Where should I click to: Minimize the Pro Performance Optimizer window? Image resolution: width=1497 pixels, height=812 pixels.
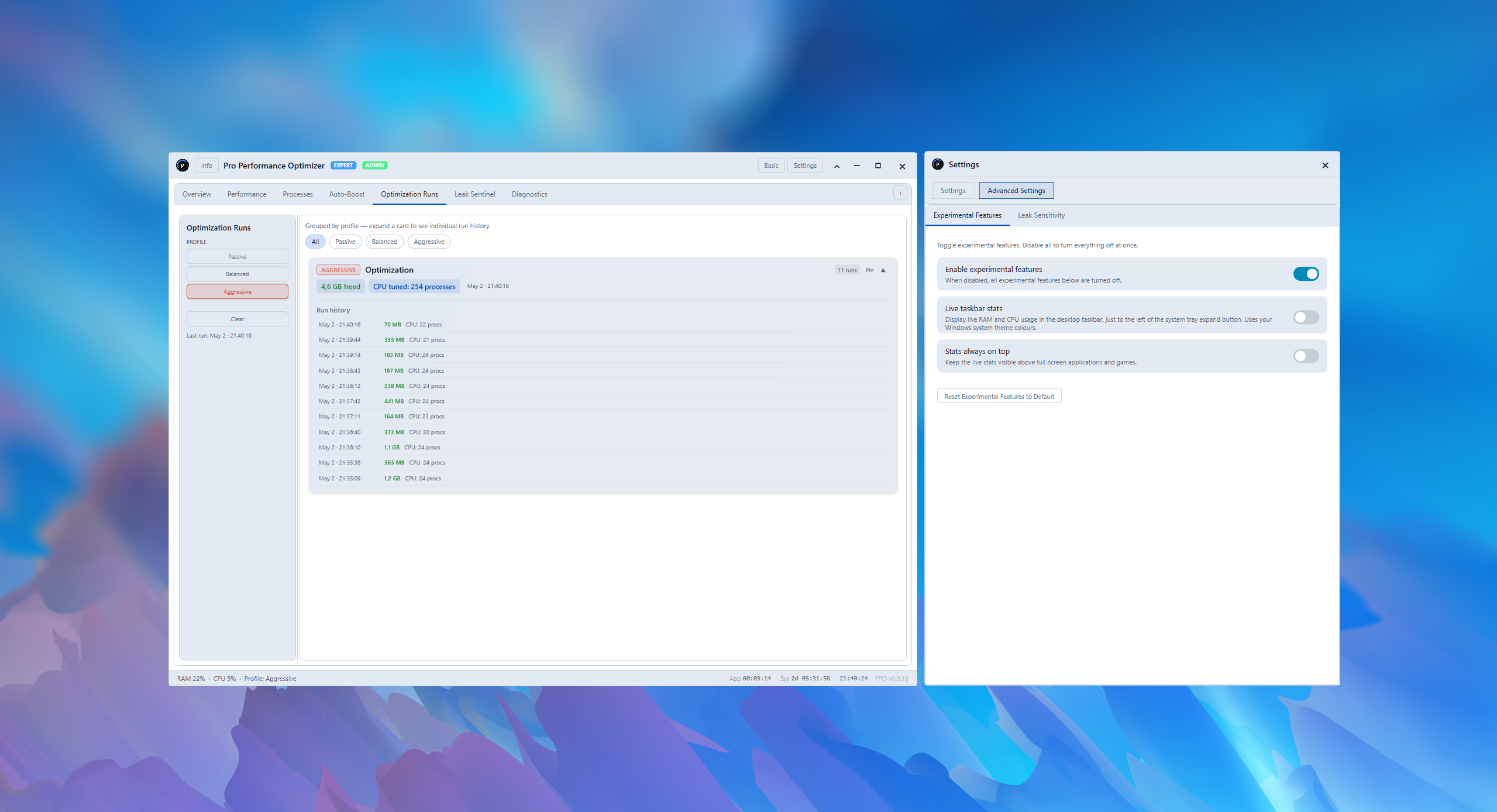point(857,166)
